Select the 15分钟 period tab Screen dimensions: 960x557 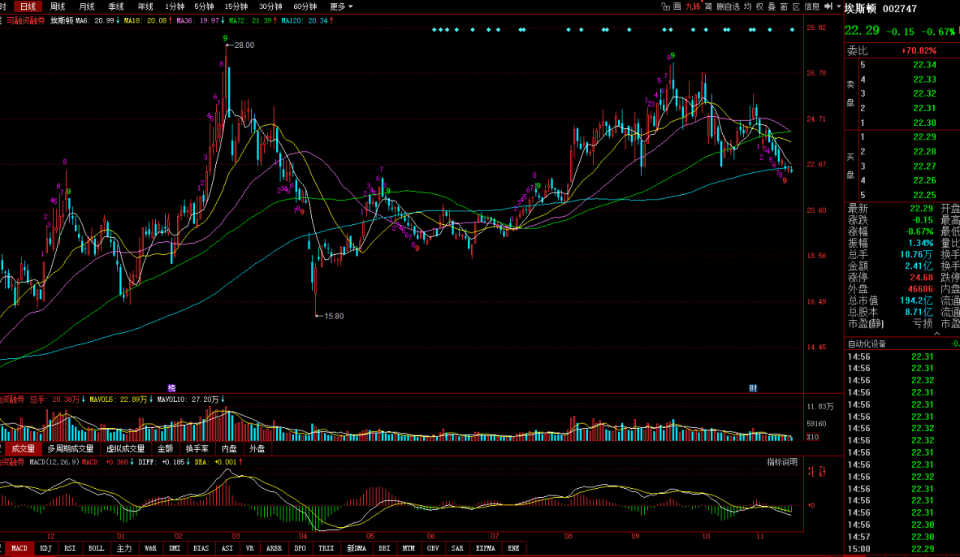(x=236, y=7)
